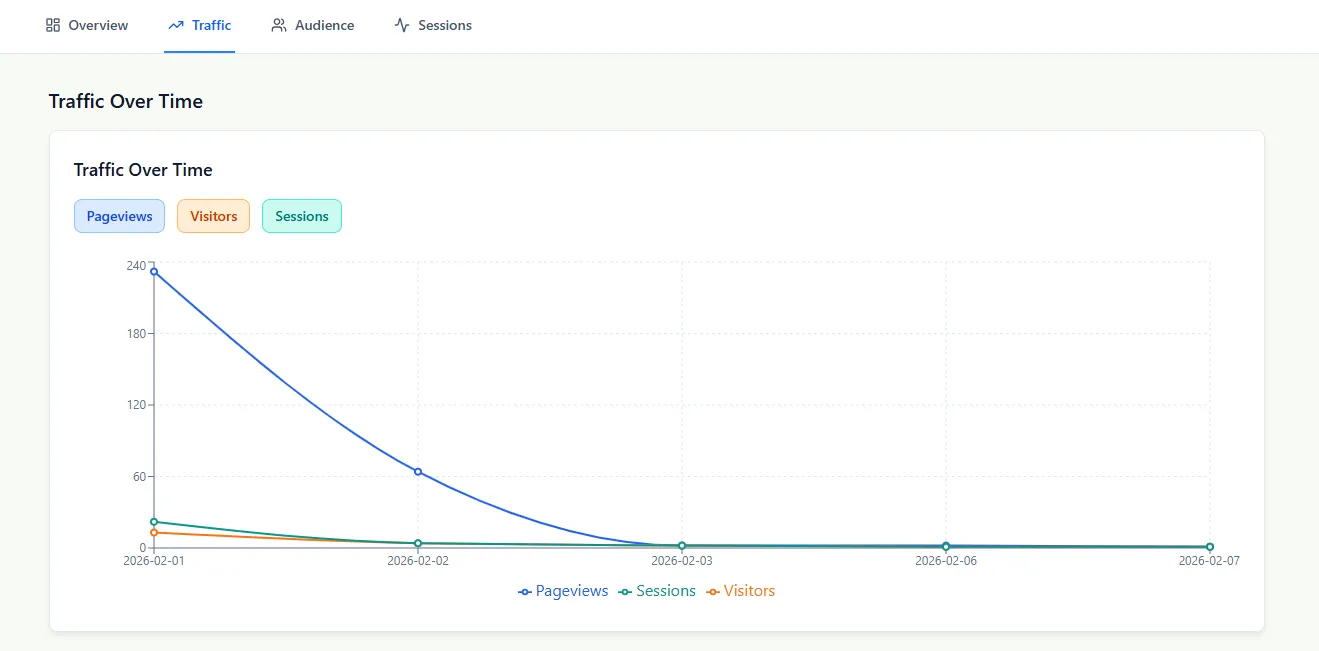Select the Pageviews data point on 2026-02-02
The width and height of the screenshot is (1319, 651).
[x=418, y=470]
